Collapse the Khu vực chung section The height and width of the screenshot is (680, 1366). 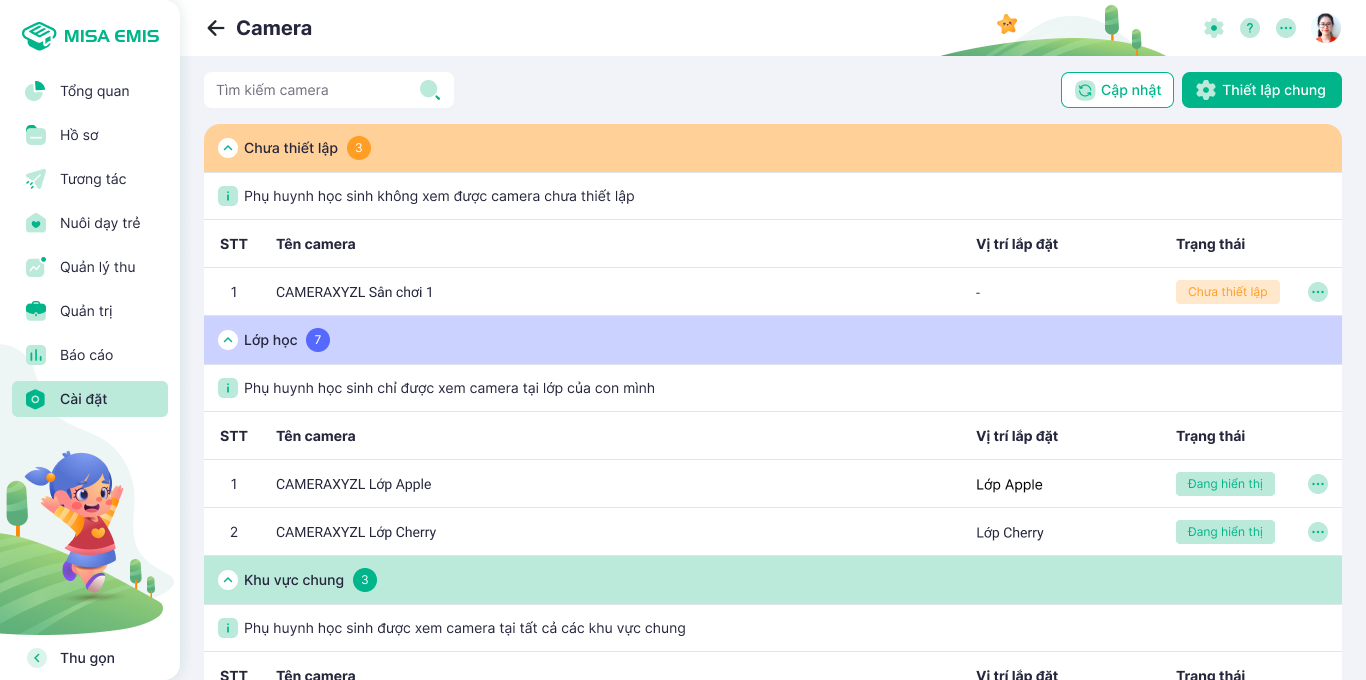(227, 580)
